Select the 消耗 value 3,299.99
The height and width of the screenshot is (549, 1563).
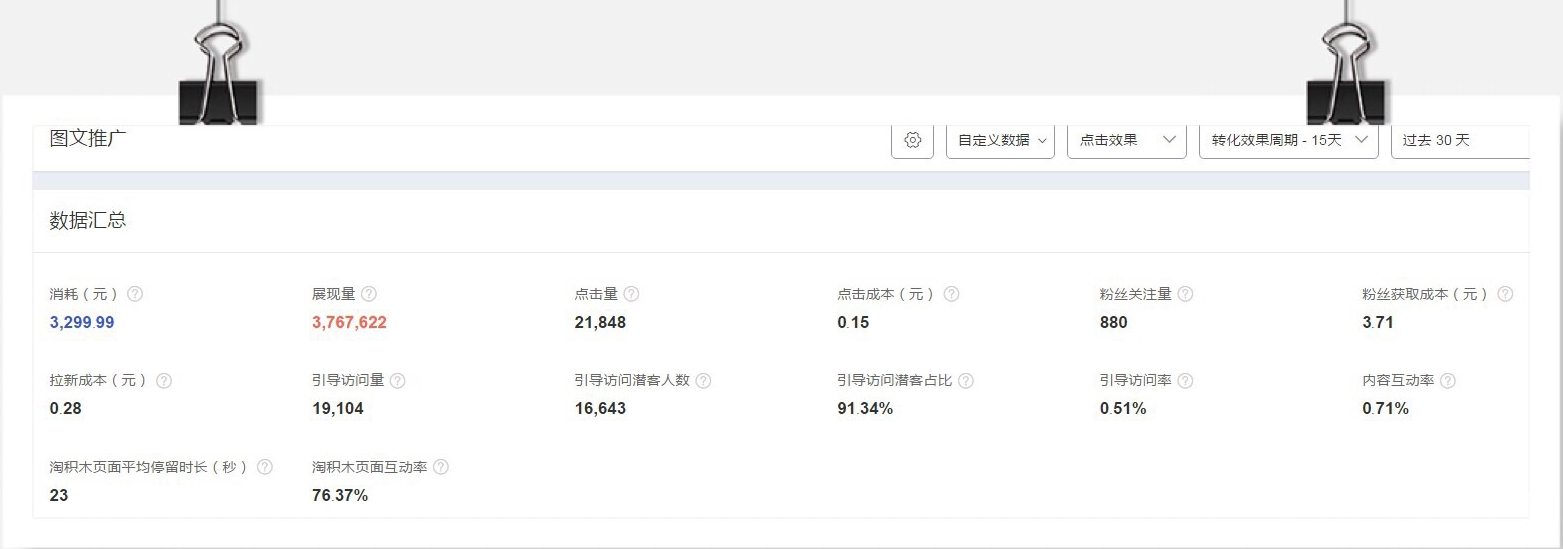coord(82,323)
